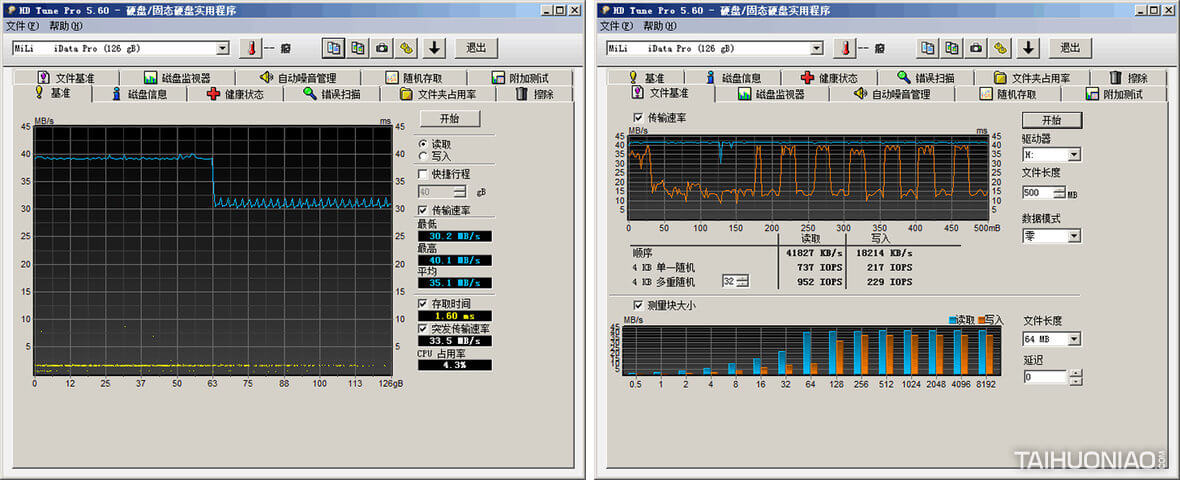The height and width of the screenshot is (480, 1180).
Task: Click the 延迟 spinner up arrow
Action: tap(1075, 374)
